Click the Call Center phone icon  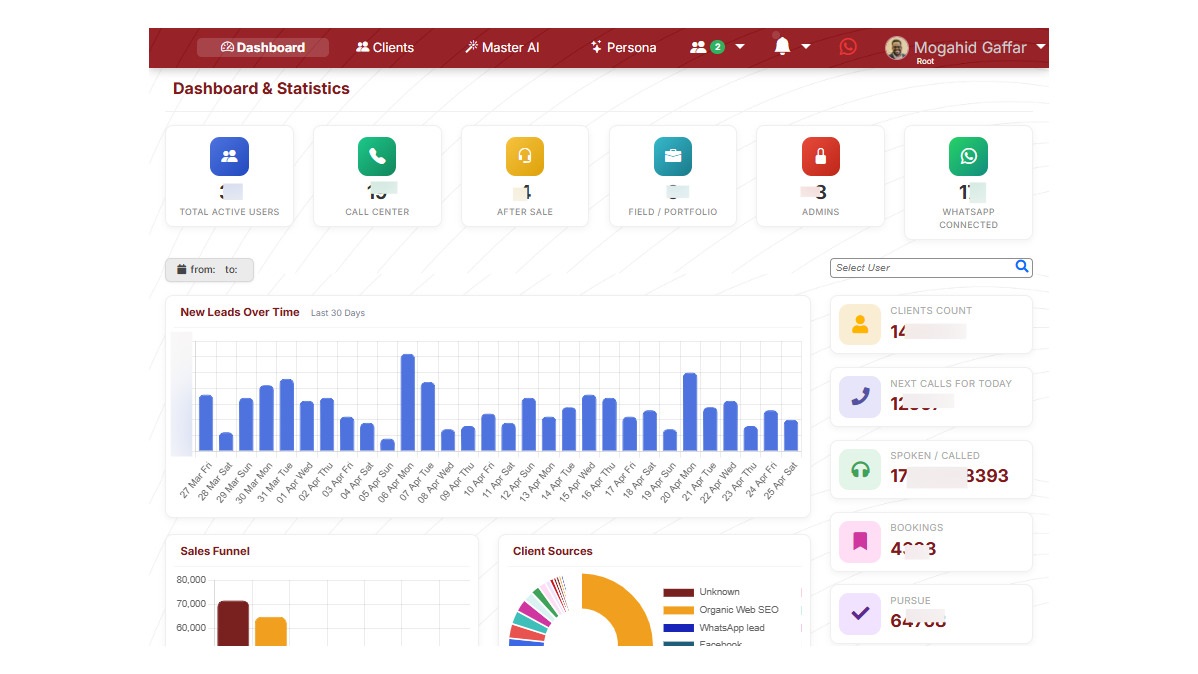[x=377, y=156]
